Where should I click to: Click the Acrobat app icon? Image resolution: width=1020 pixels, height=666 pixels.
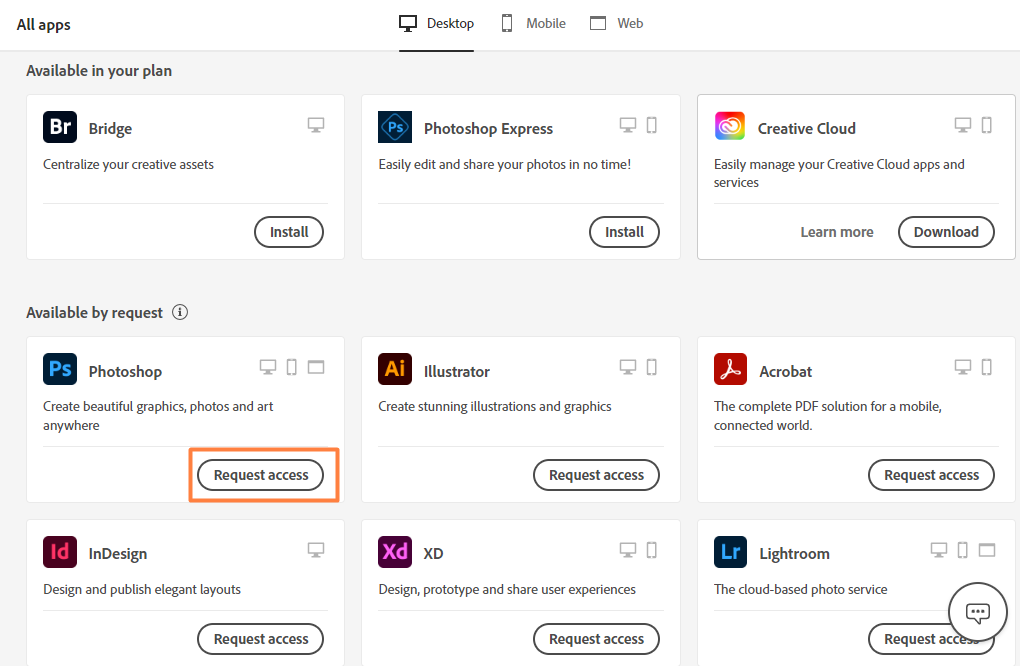[730, 369]
